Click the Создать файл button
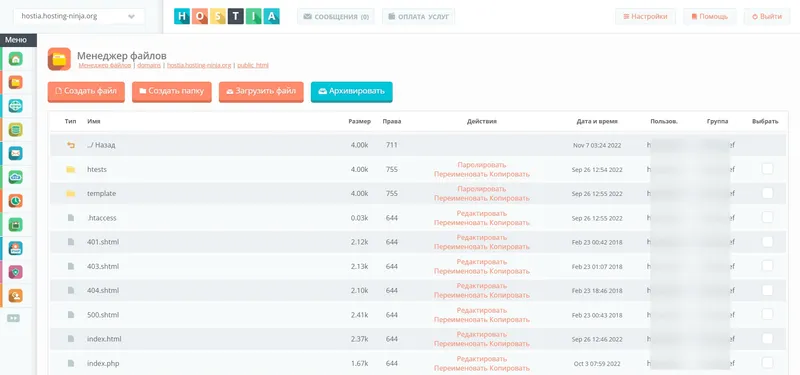Screen dimensions: 800x375 [86, 91]
